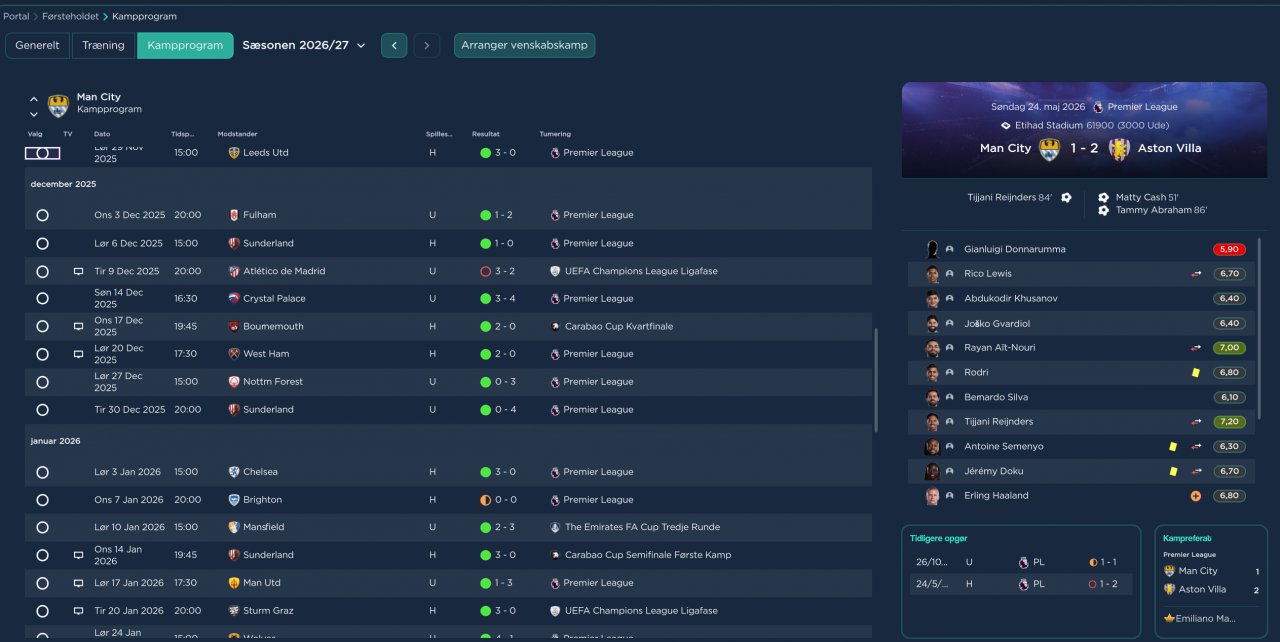1280x642 pixels.
Task: Click the orange injury icon on Erling Haaland row
Action: click(1195, 496)
